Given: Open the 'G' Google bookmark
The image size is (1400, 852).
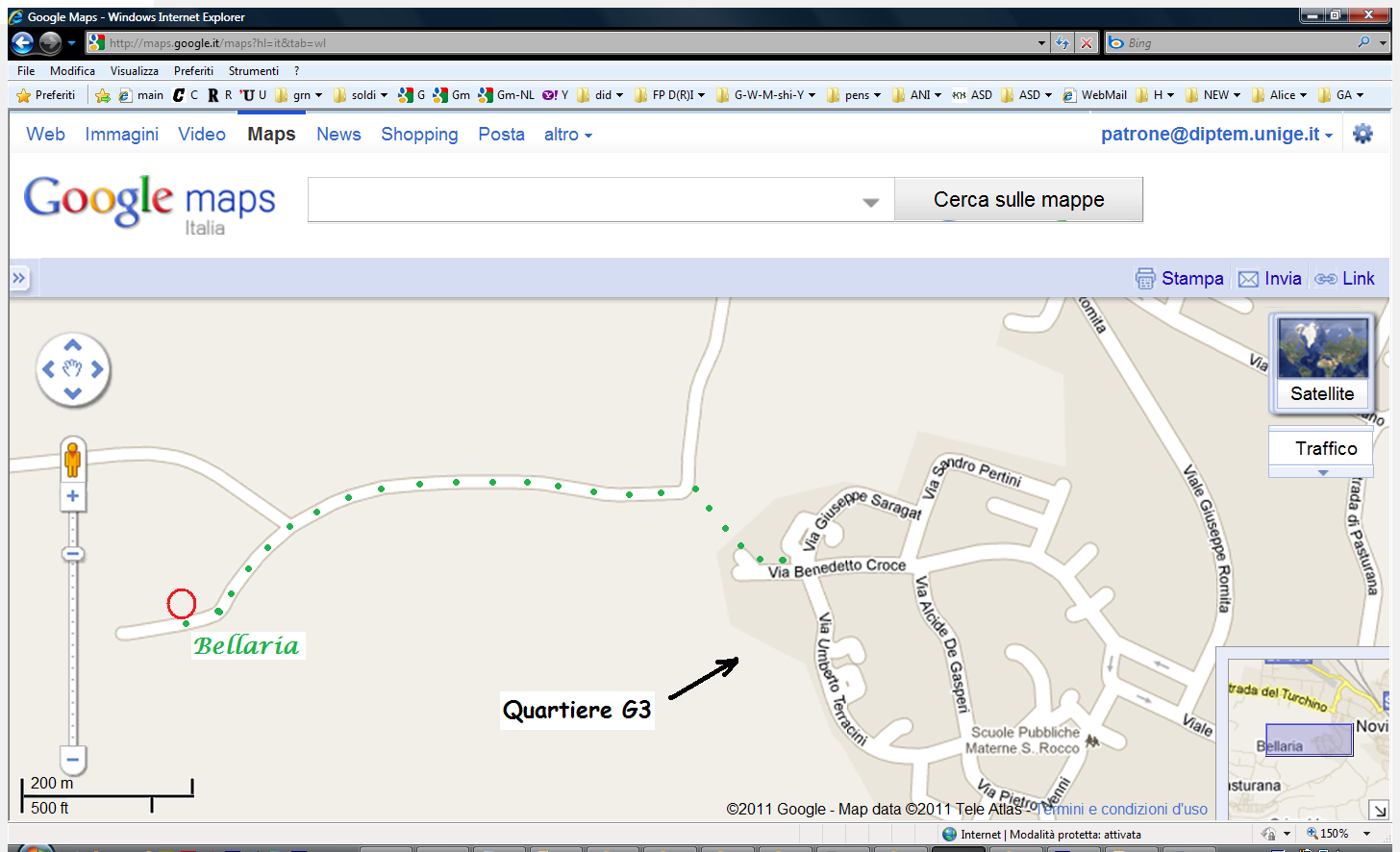Looking at the screenshot, I should tap(412, 95).
